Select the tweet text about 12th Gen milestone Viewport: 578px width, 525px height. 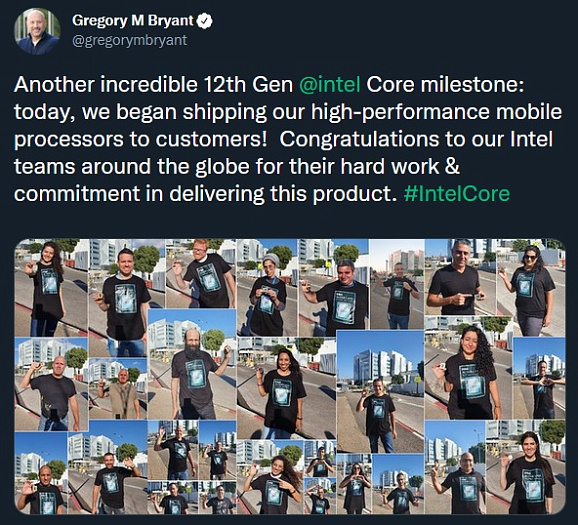tap(288, 139)
